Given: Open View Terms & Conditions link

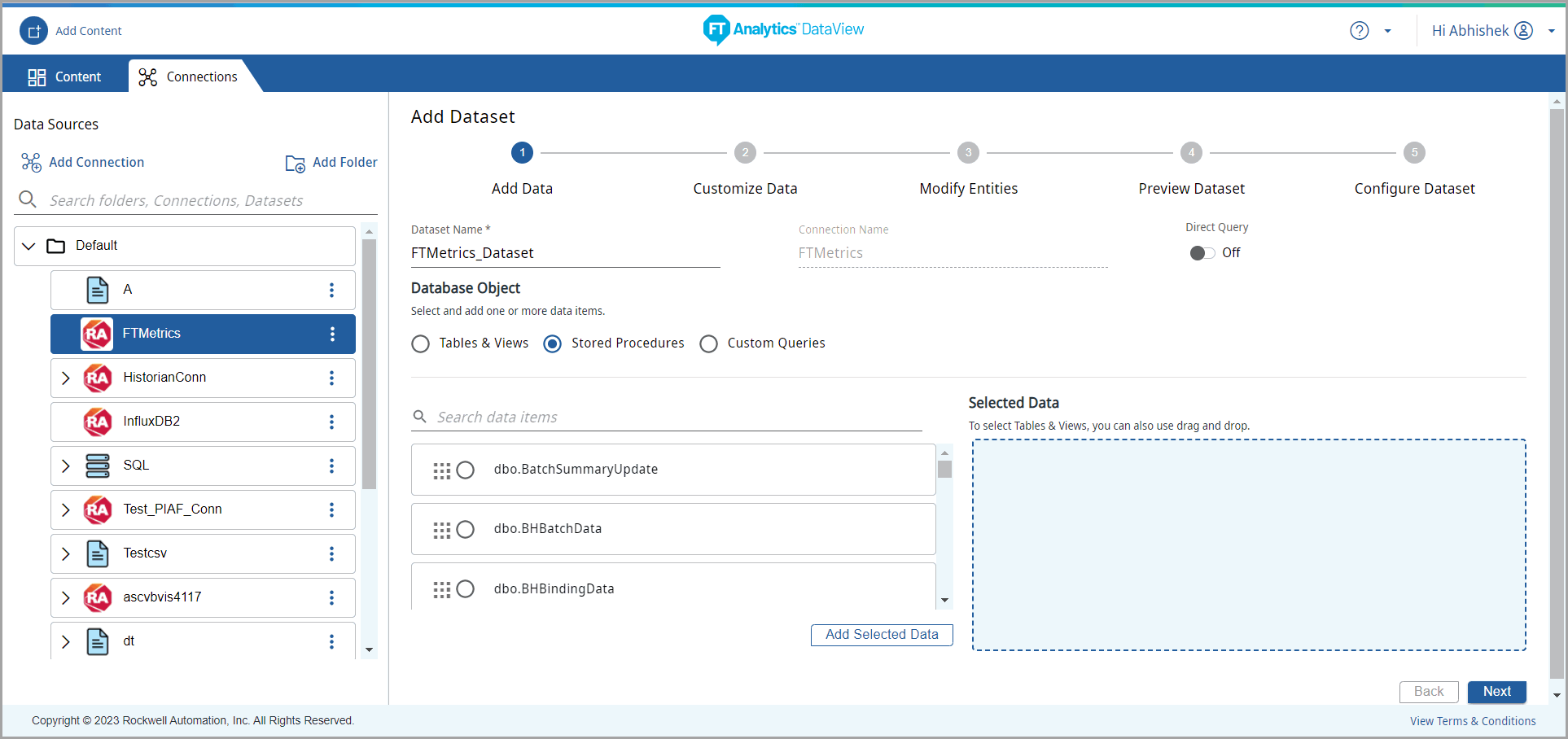Looking at the screenshot, I should [x=1473, y=721].
